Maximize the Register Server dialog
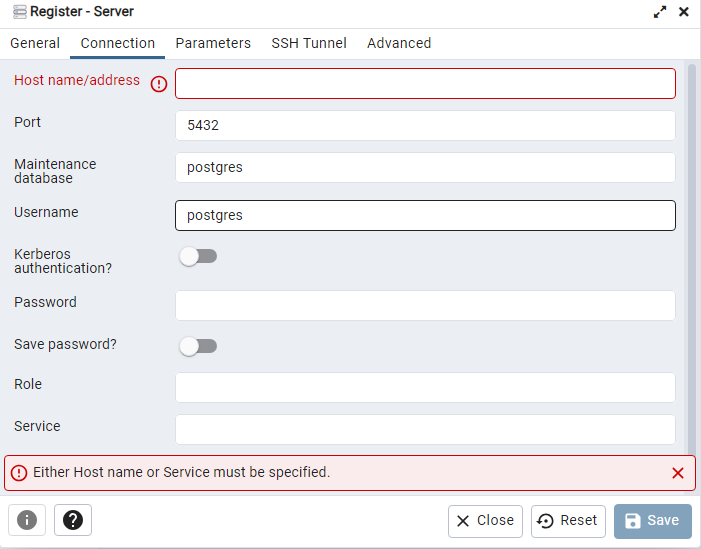Viewport: 701px width, 549px height. pos(660,12)
